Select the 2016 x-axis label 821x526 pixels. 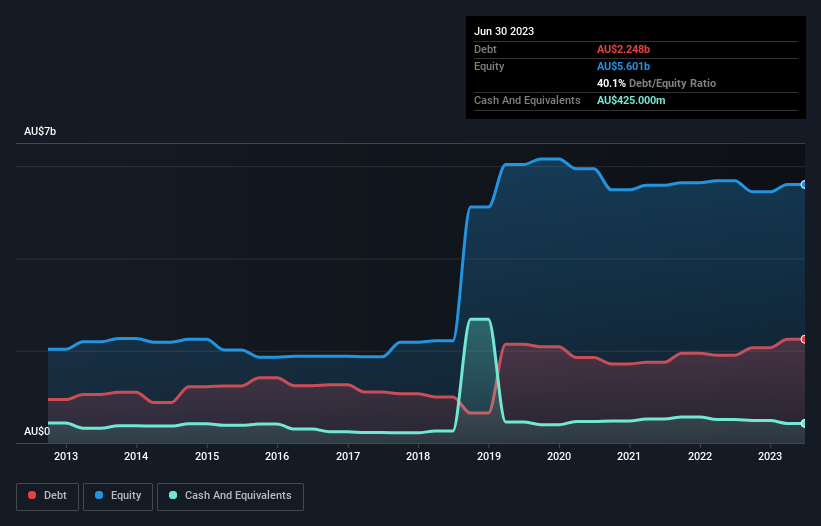277,456
